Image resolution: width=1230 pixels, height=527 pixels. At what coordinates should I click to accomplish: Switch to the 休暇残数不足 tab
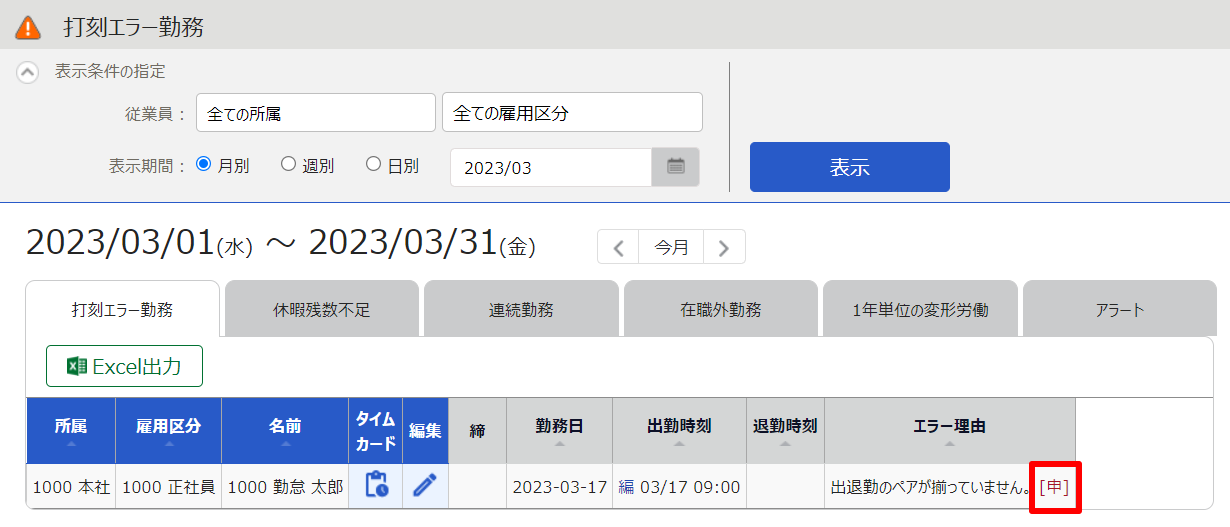click(x=322, y=309)
